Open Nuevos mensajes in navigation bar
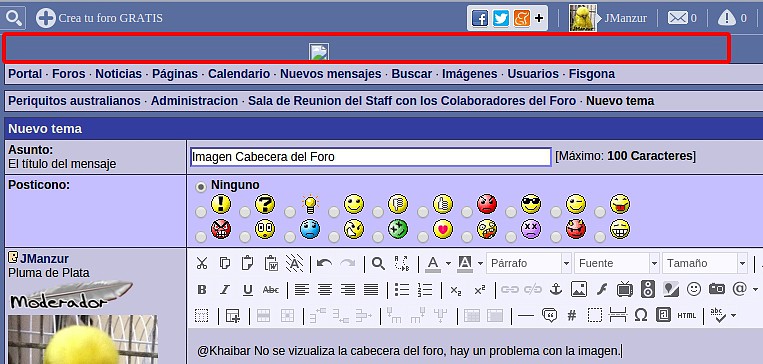This screenshot has width=763, height=364. tap(330, 74)
